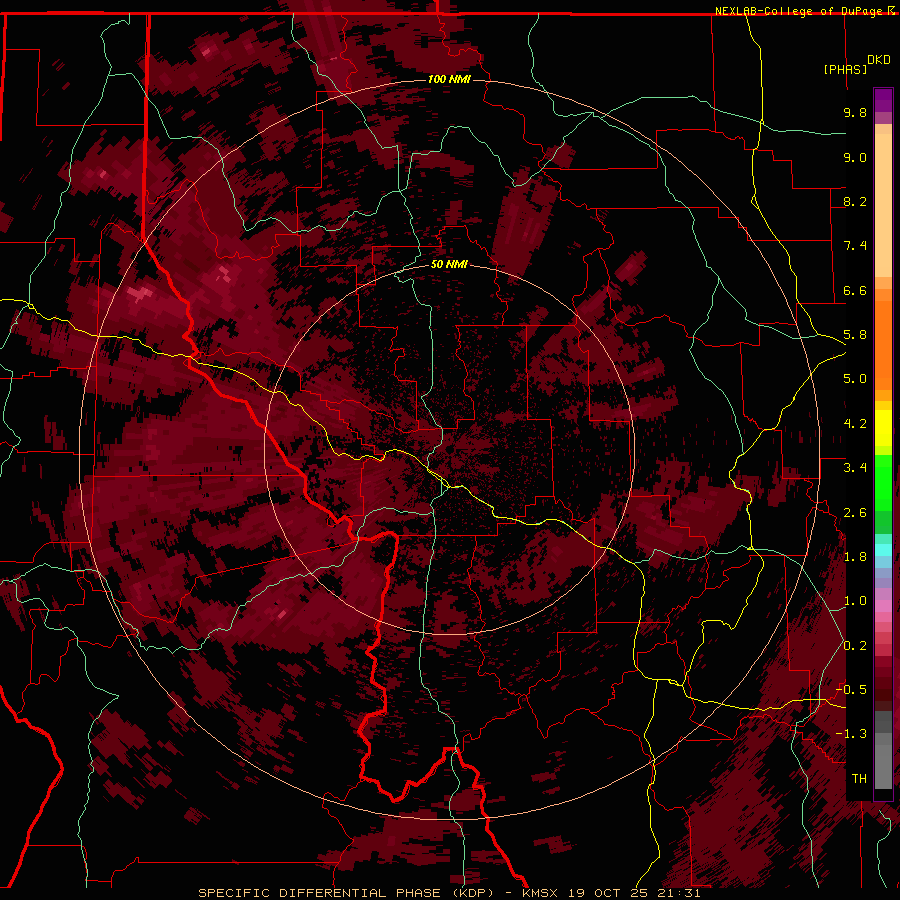Screen dimensions: 900x900
Task: Click the 1.0 legend value
Action: tap(855, 601)
